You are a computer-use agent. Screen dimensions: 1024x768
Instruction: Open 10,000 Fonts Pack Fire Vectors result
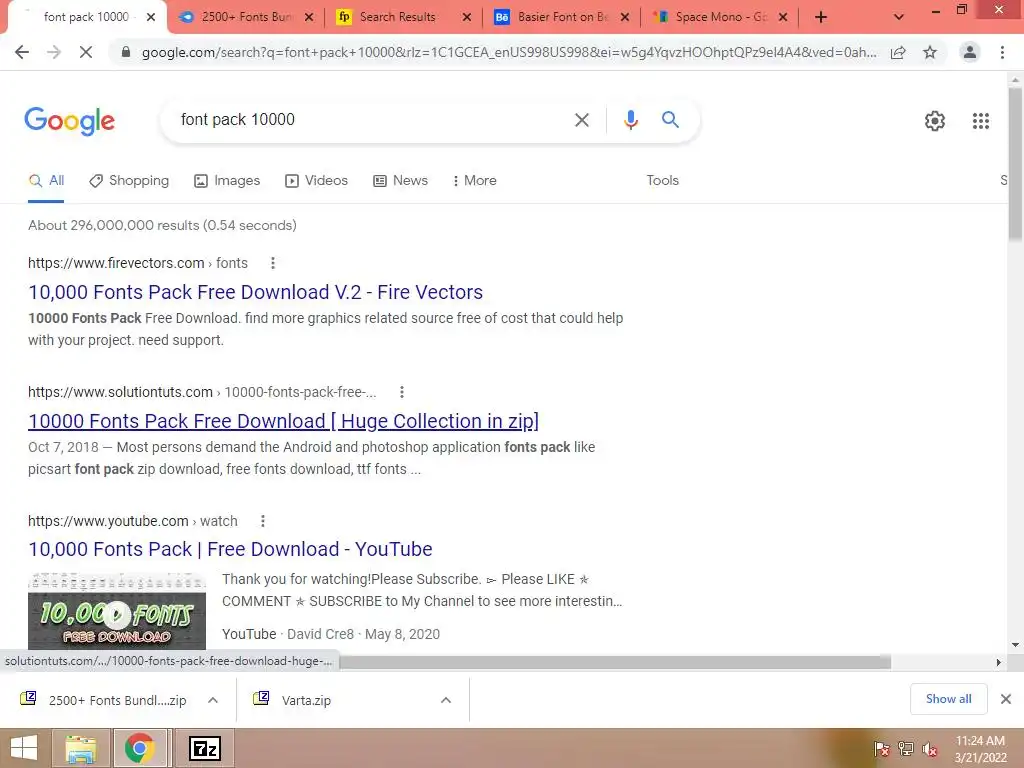[x=255, y=292]
